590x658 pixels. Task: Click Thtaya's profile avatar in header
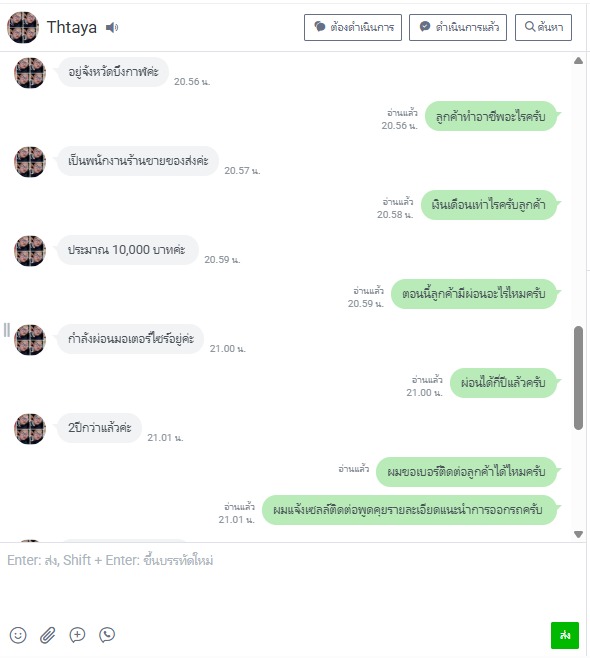pyautogui.click(x=23, y=27)
